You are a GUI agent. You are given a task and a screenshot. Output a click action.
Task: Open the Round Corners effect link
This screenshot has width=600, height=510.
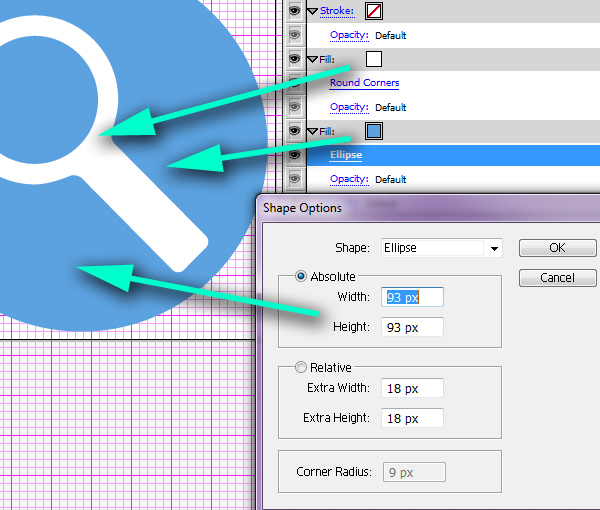coord(364,83)
